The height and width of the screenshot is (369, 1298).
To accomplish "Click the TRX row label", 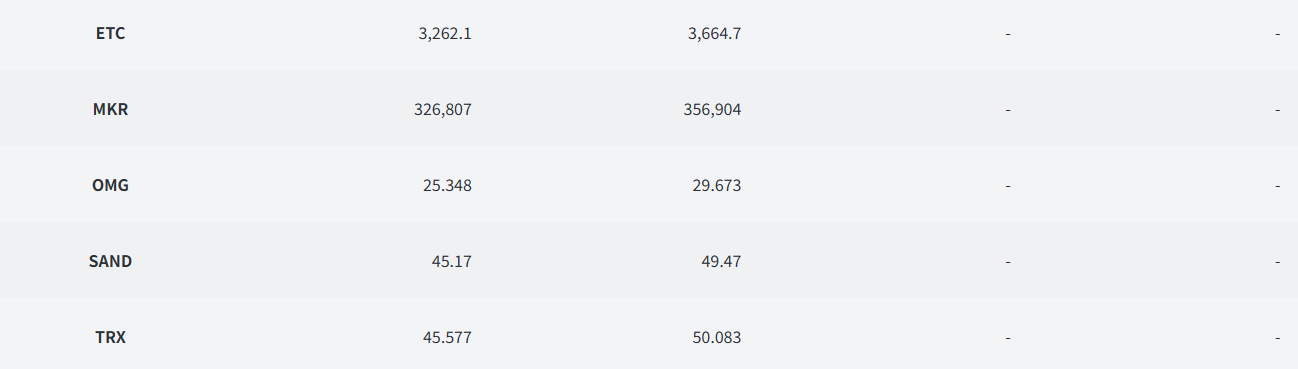I will tap(110, 337).
